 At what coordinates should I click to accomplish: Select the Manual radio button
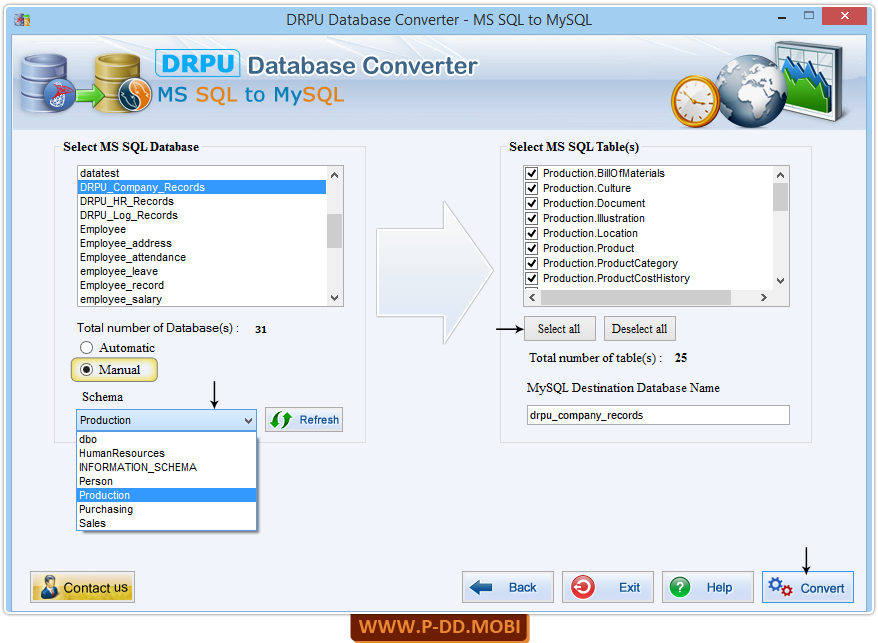(86, 370)
